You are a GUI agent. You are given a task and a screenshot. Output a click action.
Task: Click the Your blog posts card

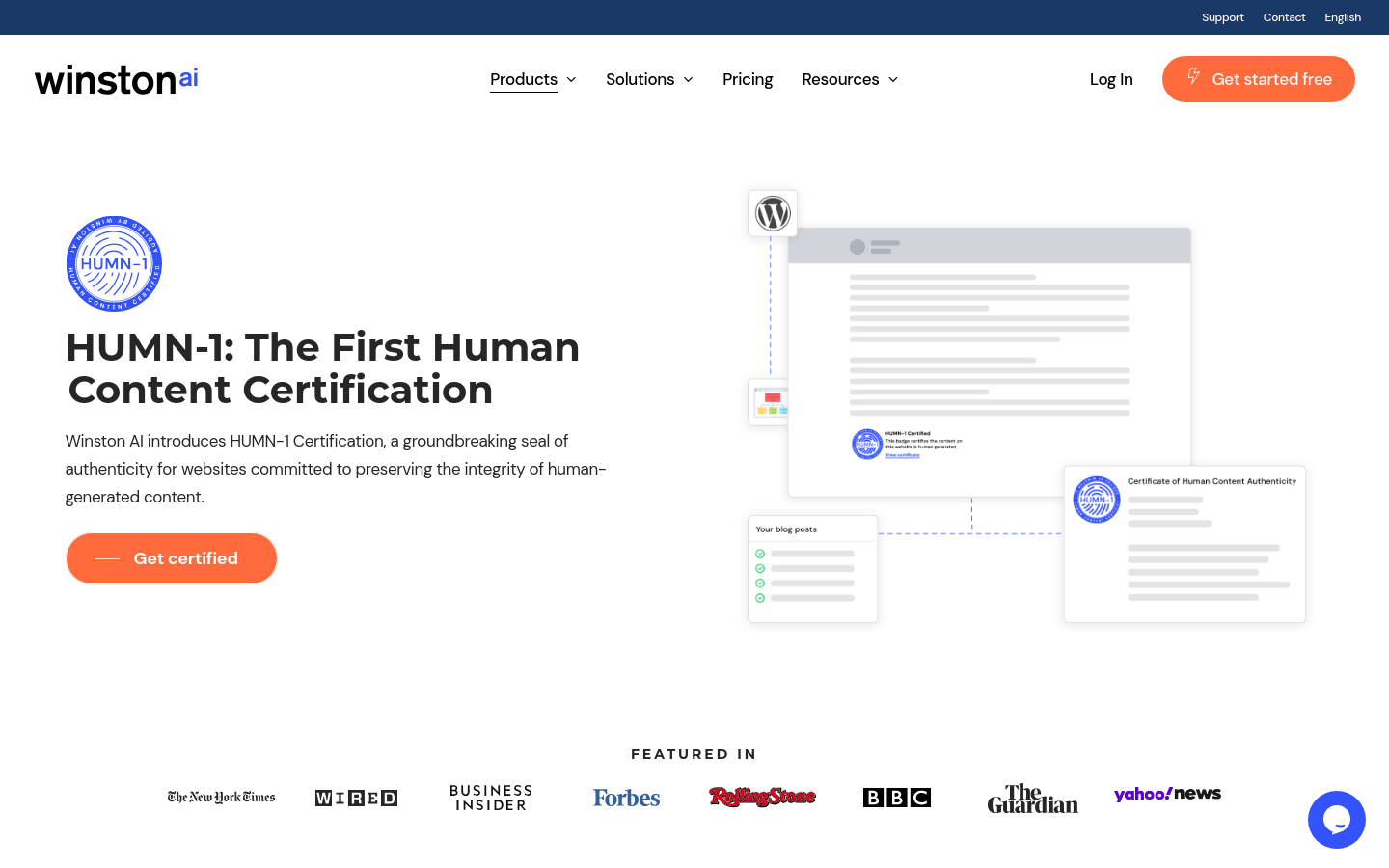[x=813, y=569]
